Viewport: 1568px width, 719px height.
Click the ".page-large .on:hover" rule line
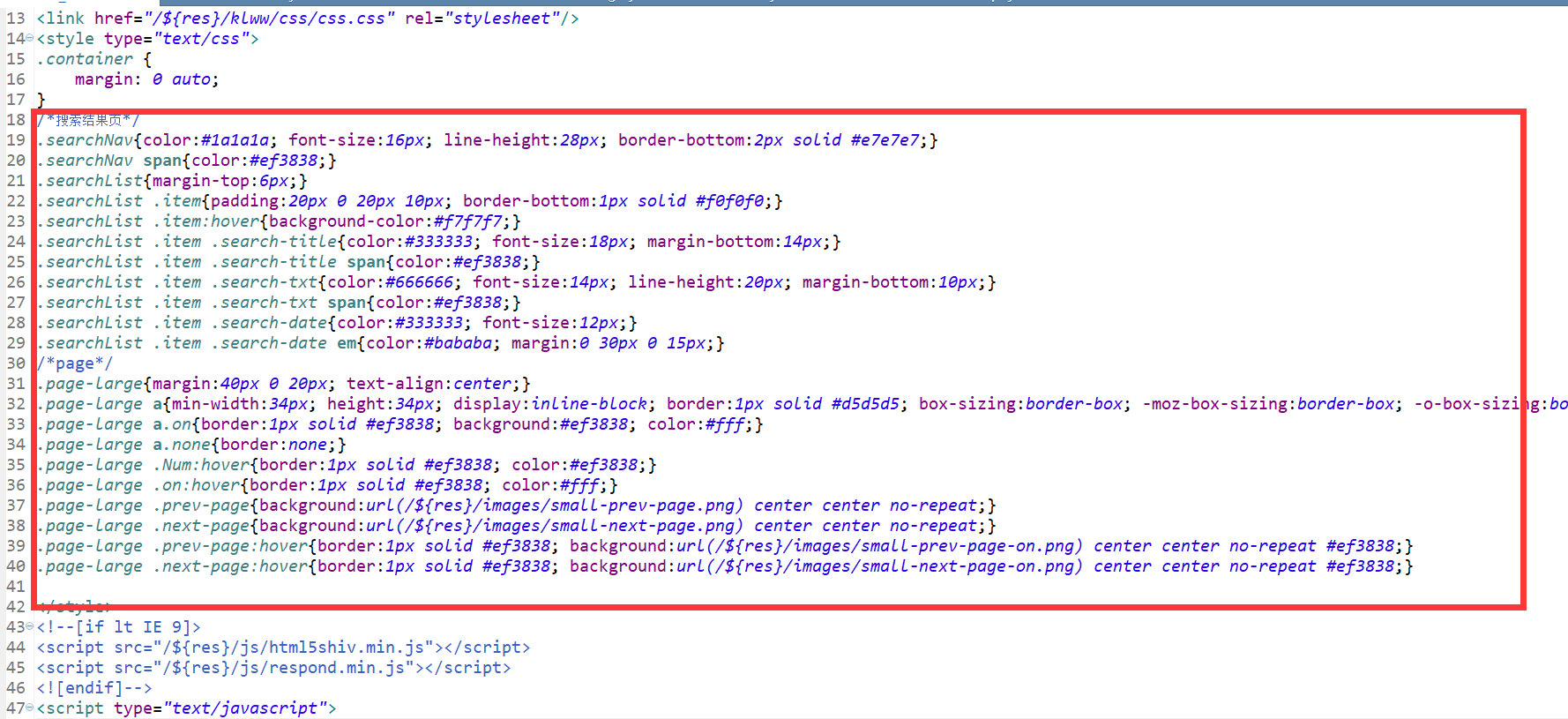327,485
